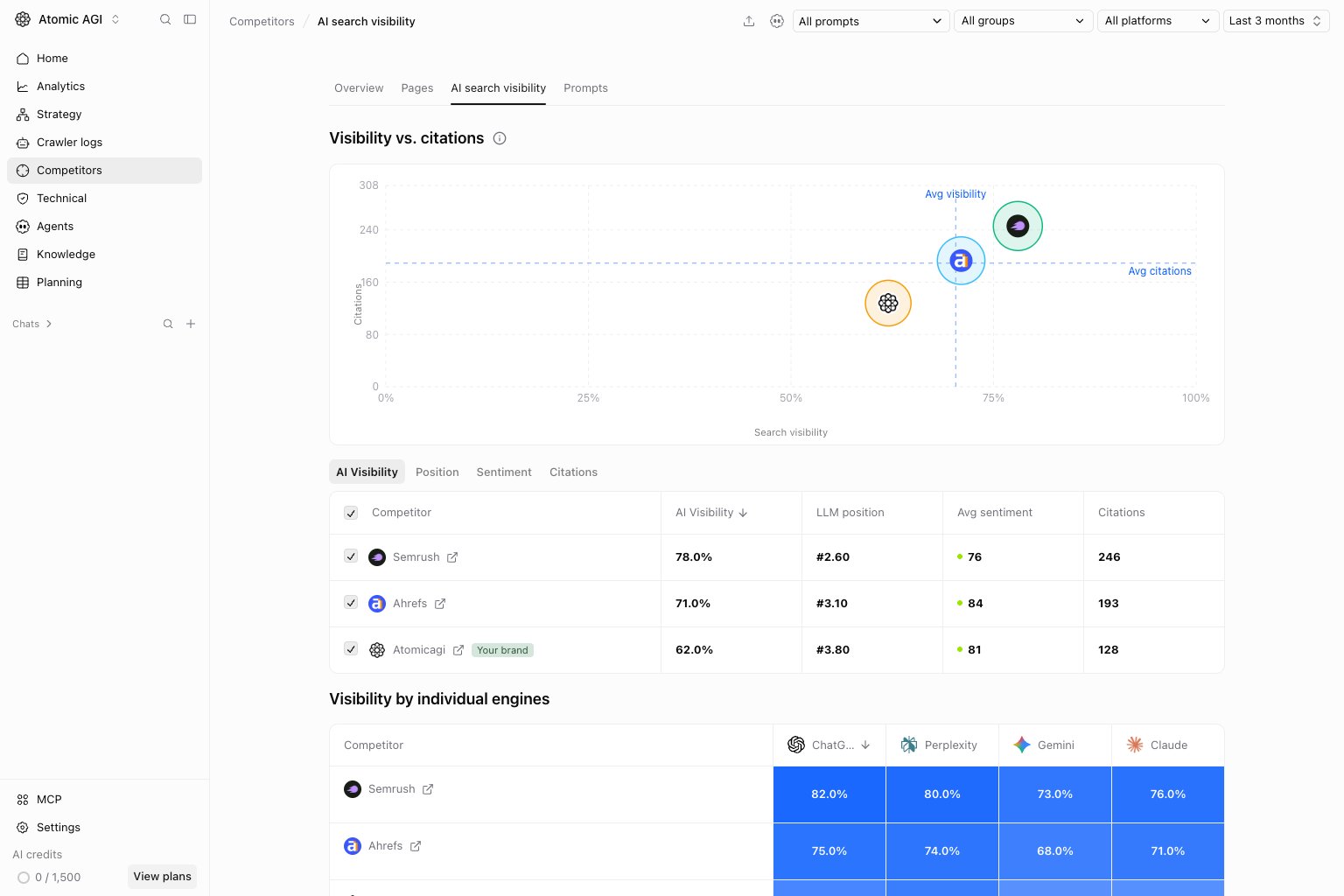Uncheck the Atomicagi row checkbox

point(351,649)
